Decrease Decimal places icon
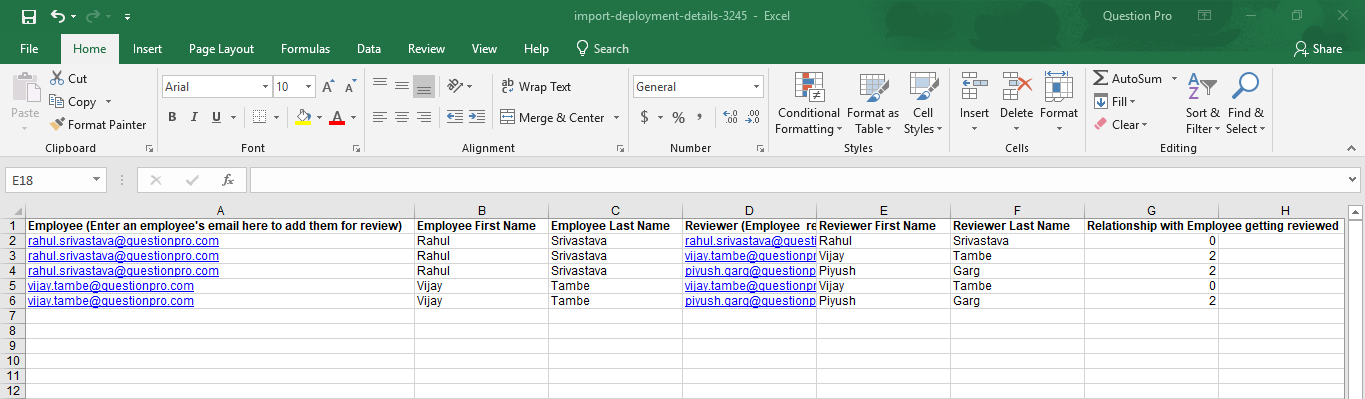1365x399 pixels. [x=751, y=117]
